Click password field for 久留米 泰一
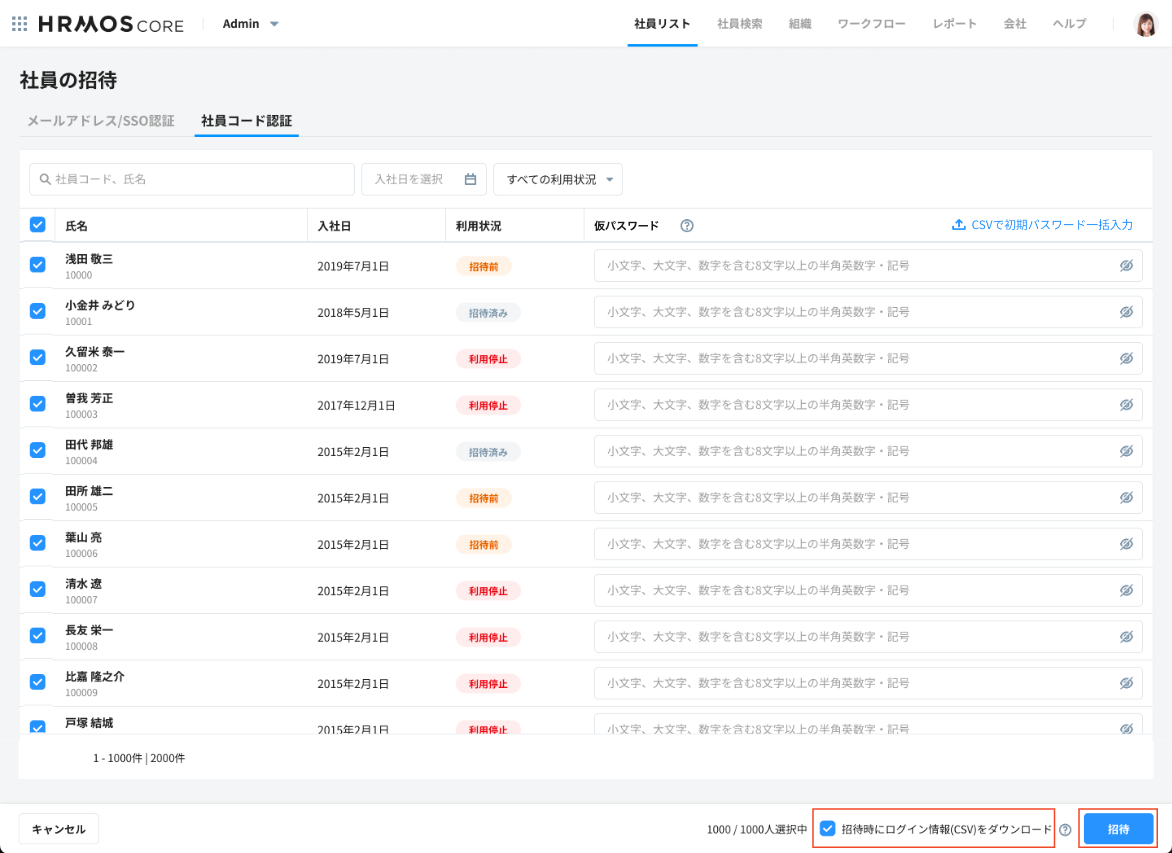Image resolution: width=1172 pixels, height=853 pixels. 855,359
